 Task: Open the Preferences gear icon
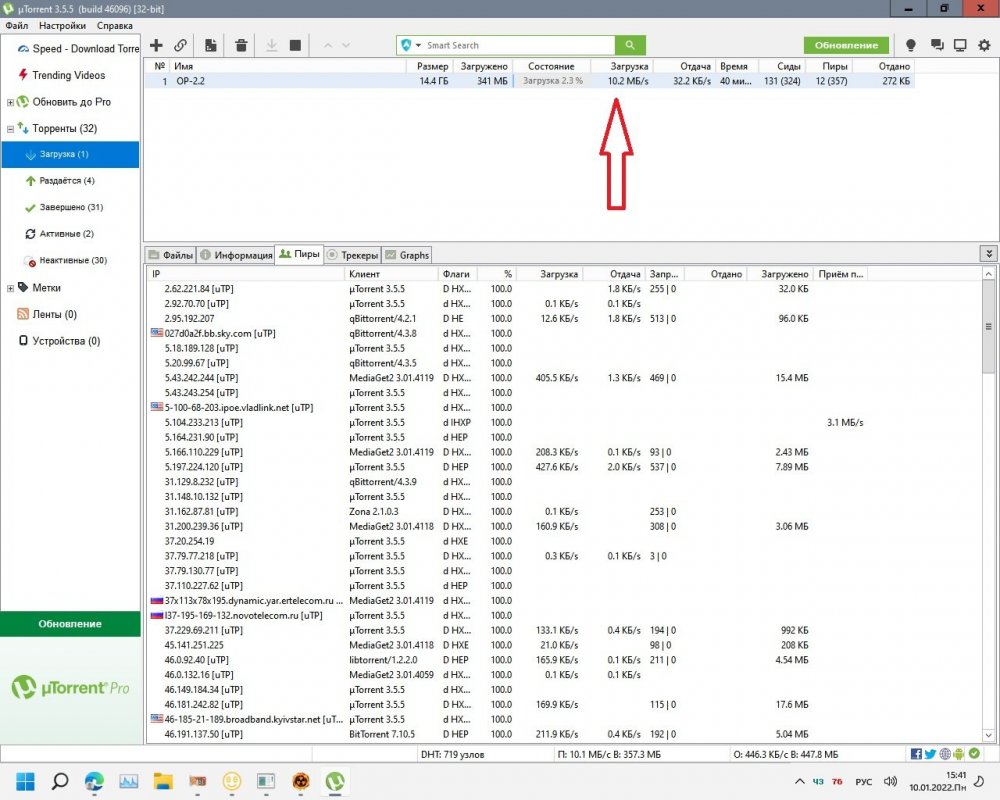[x=984, y=45]
